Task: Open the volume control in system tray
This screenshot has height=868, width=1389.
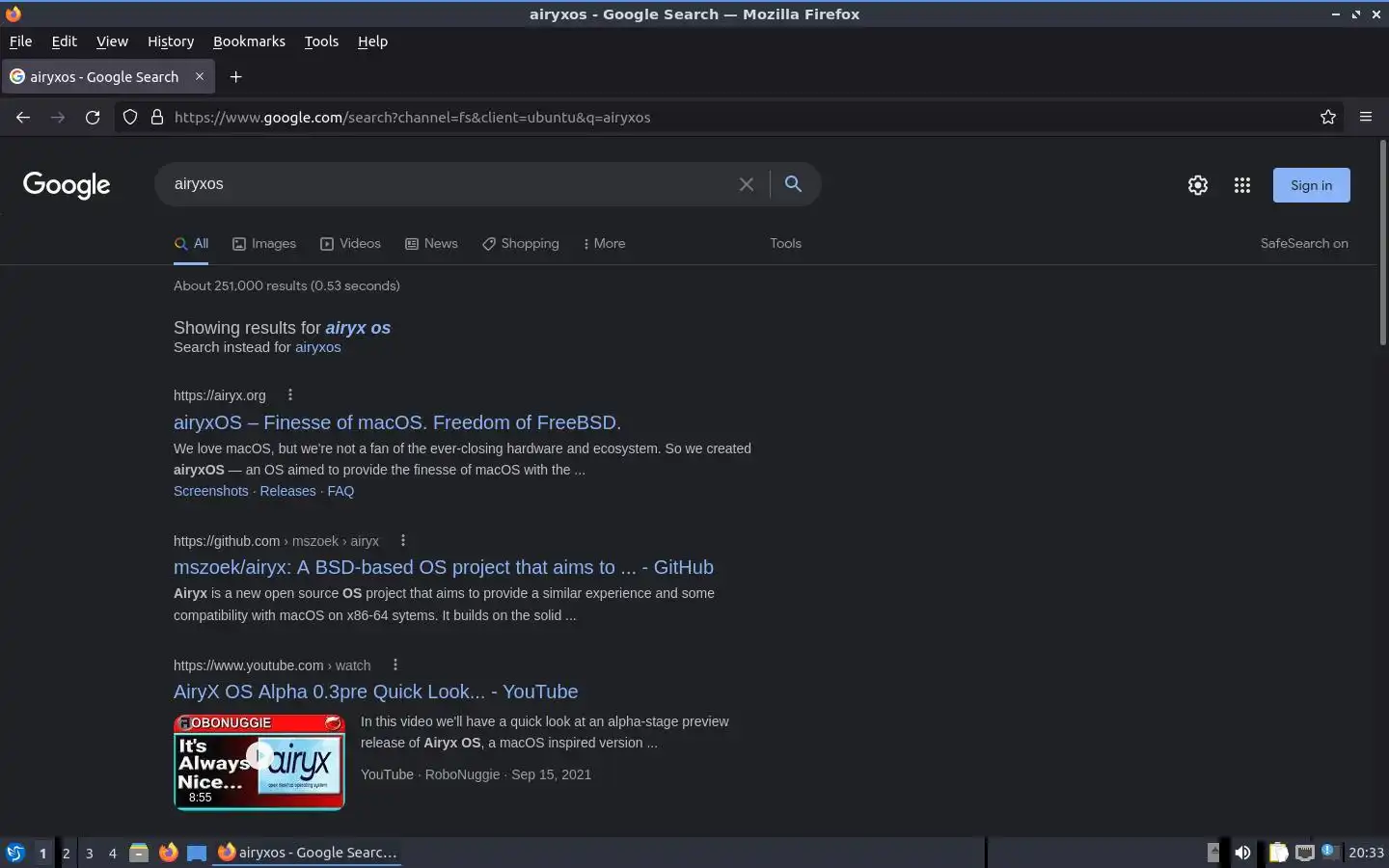Action: 1242,853
